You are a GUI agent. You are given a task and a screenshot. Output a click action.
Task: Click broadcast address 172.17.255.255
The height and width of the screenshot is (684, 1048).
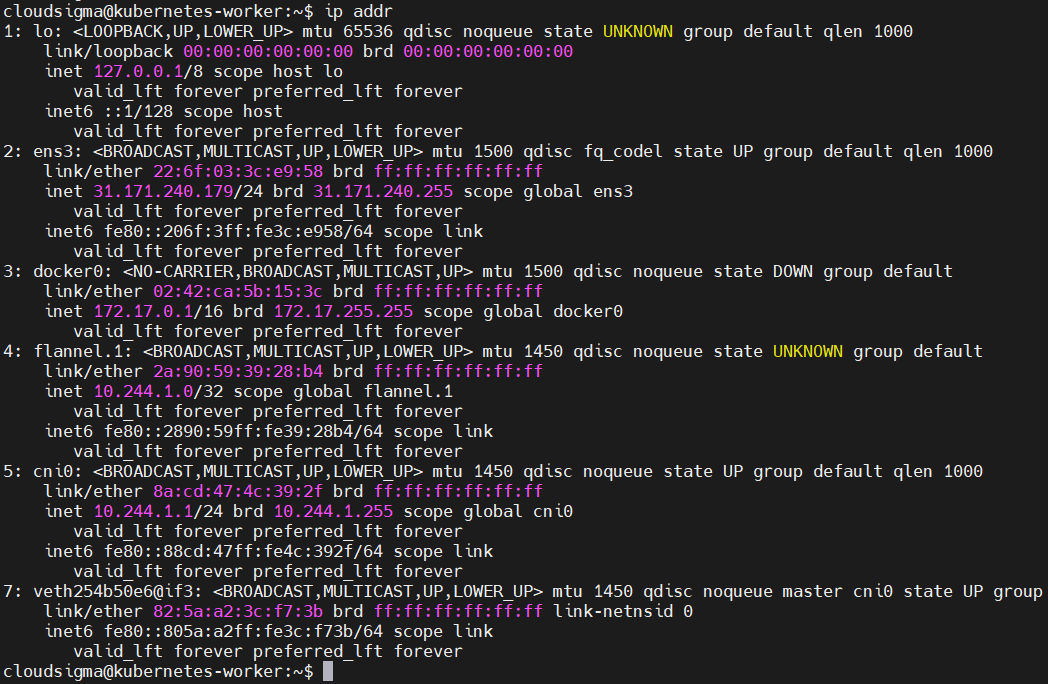pyautogui.click(x=343, y=312)
